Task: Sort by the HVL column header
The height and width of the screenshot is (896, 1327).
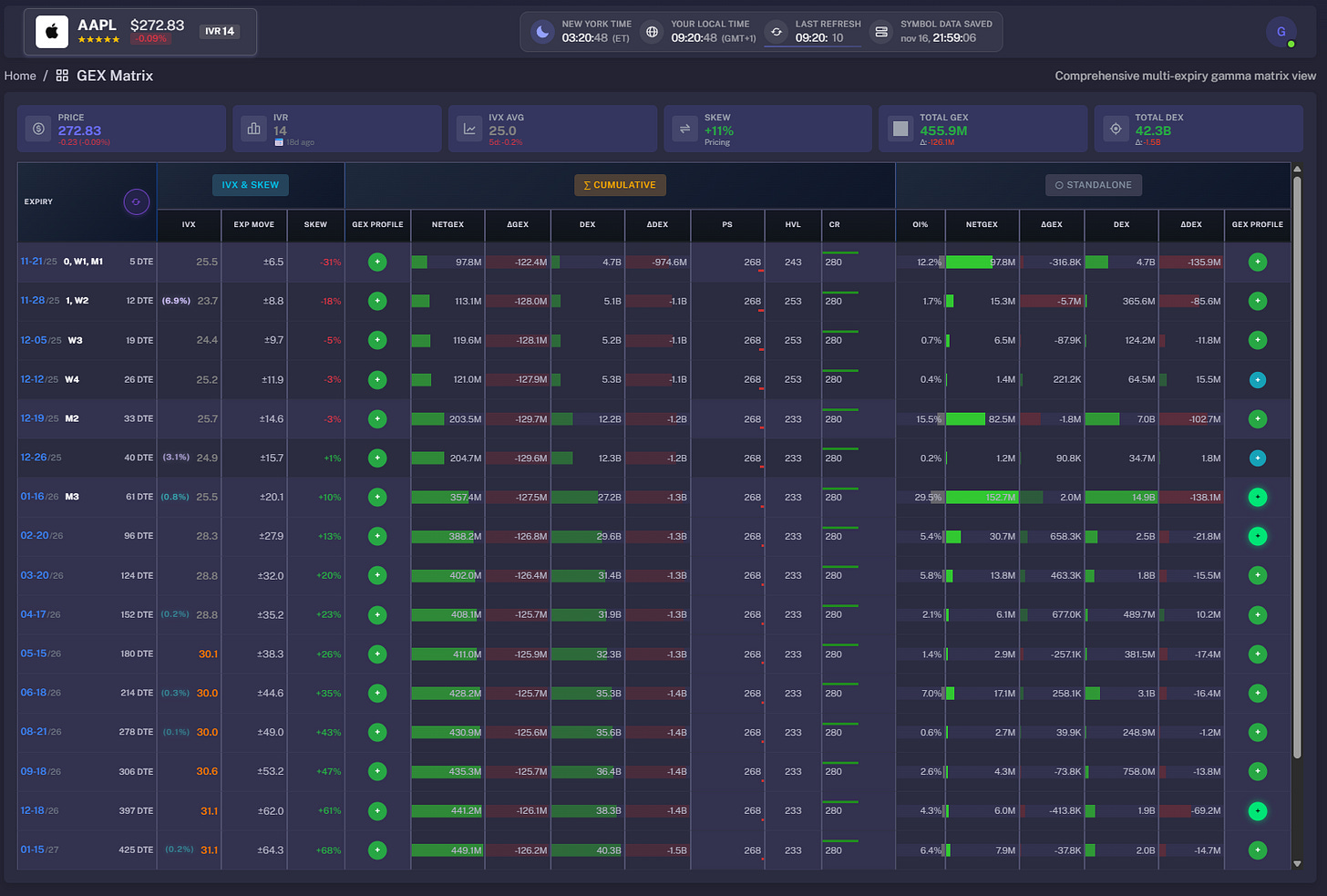Action: [793, 224]
